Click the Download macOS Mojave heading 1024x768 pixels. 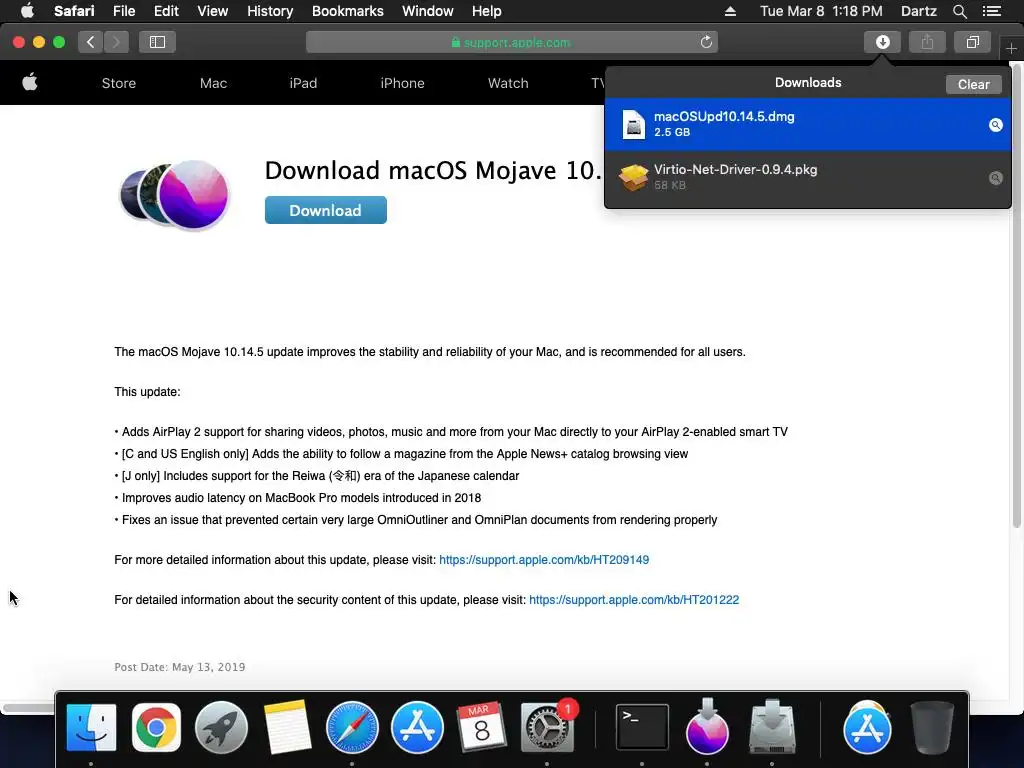coord(433,170)
